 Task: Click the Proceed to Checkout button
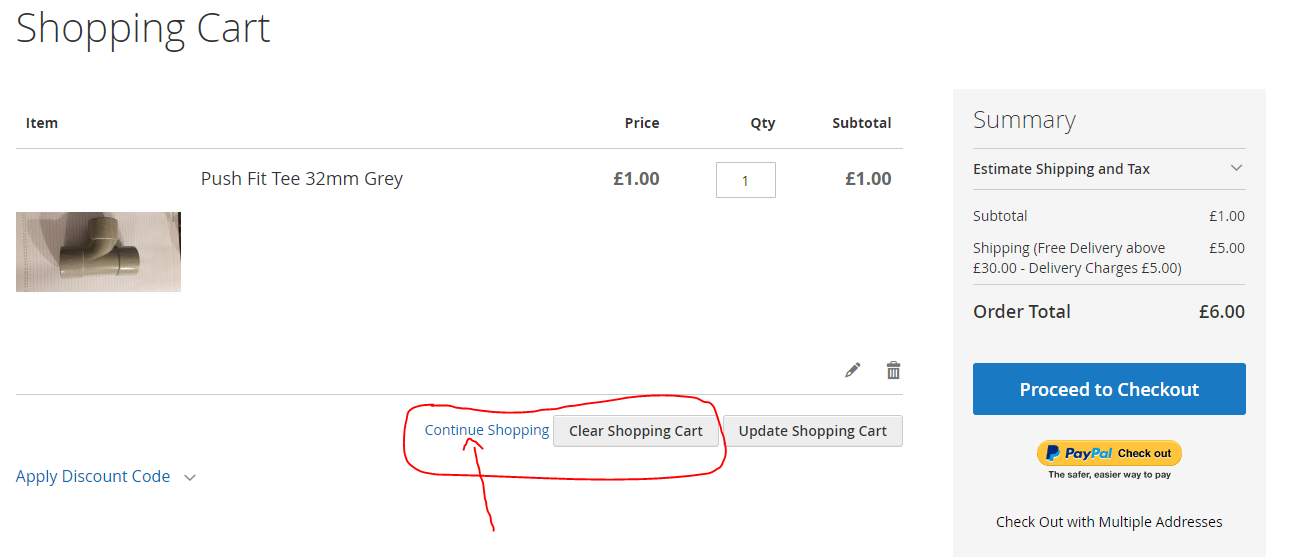pos(1108,389)
